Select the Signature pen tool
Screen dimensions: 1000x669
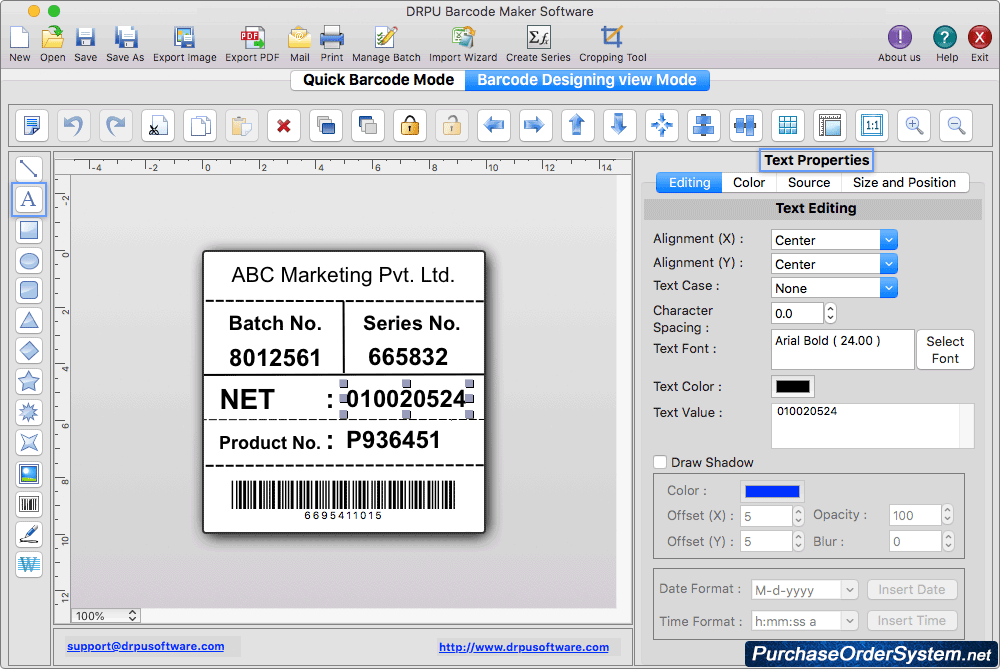pos(29,534)
